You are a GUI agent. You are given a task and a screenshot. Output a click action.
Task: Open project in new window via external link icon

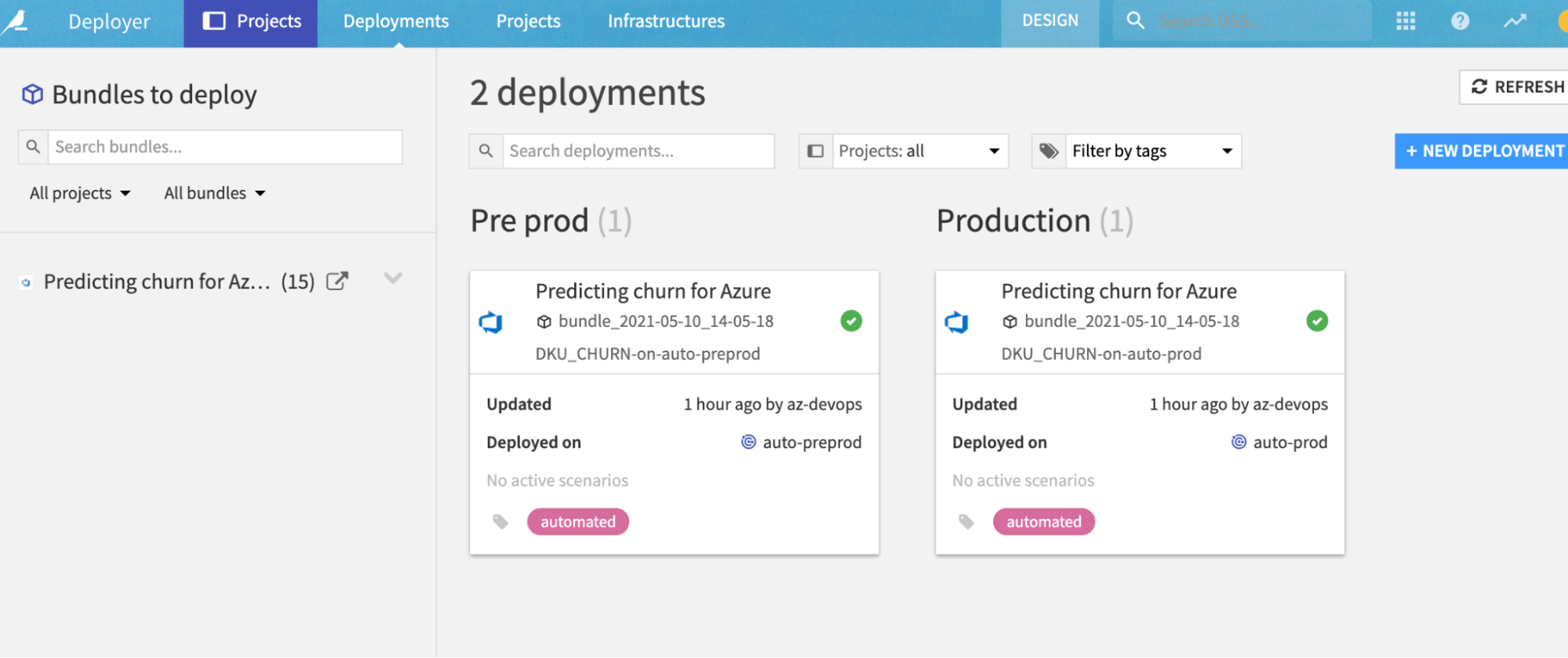[x=337, y=281]
